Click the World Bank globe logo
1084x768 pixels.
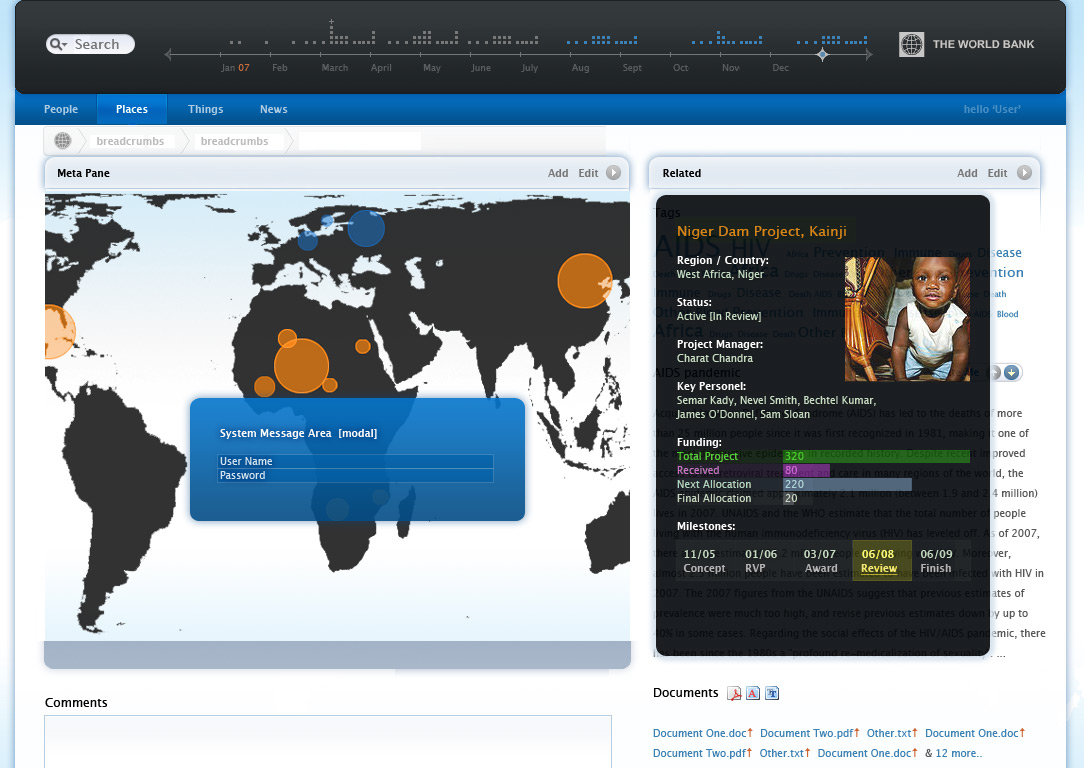point(911,44)
